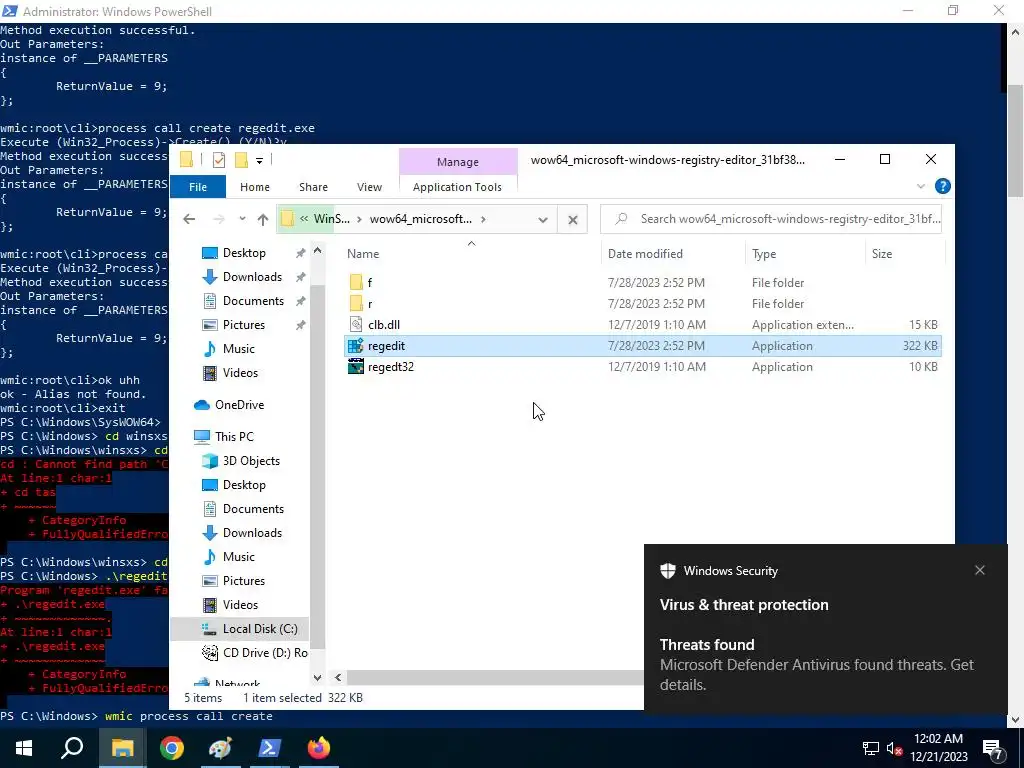
Task: Expand the ribbon with the chevron
Action: point(921,186)
